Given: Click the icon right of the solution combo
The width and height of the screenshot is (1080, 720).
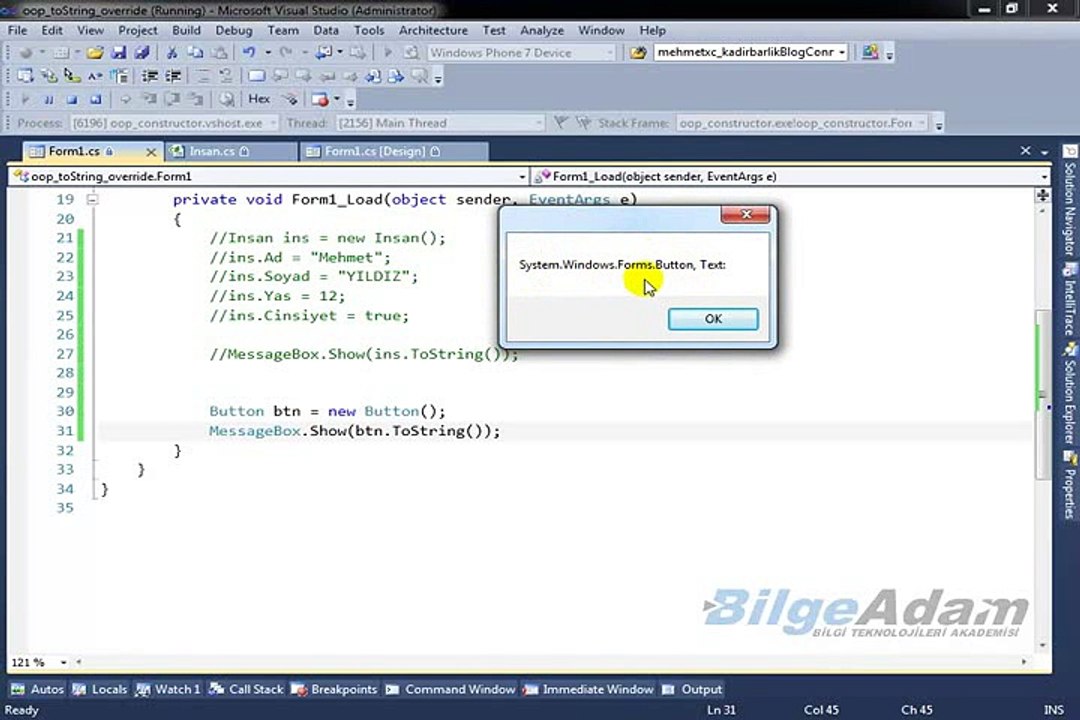Looking at the screenshot, I should click(870, 52).
